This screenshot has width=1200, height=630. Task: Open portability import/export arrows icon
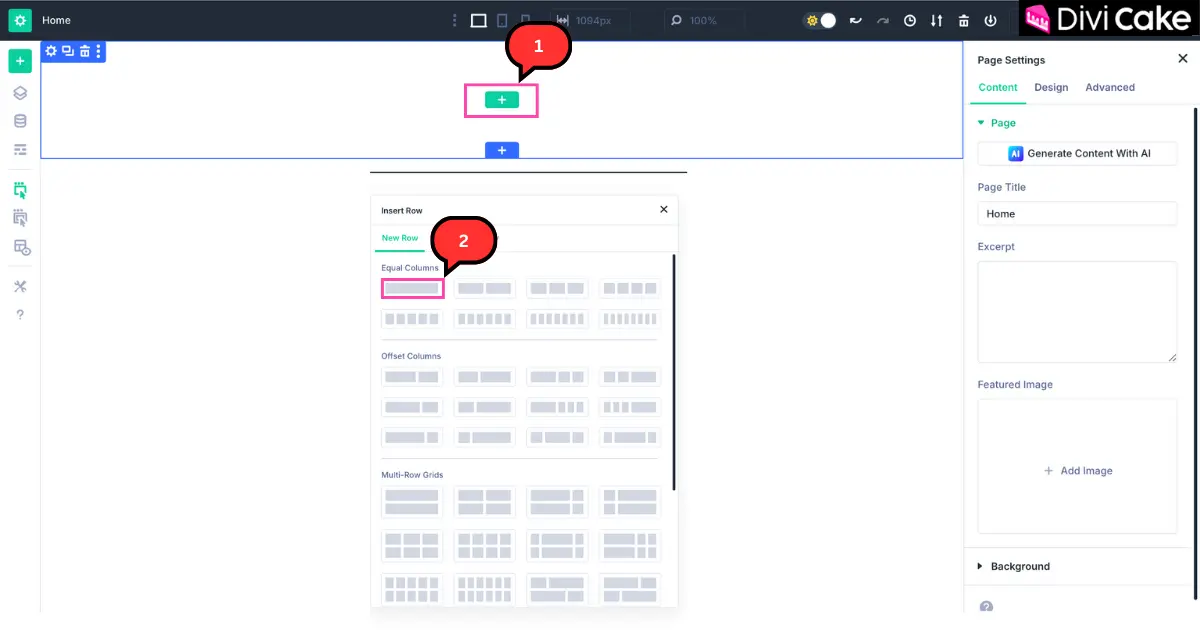(x=937, y=20)
